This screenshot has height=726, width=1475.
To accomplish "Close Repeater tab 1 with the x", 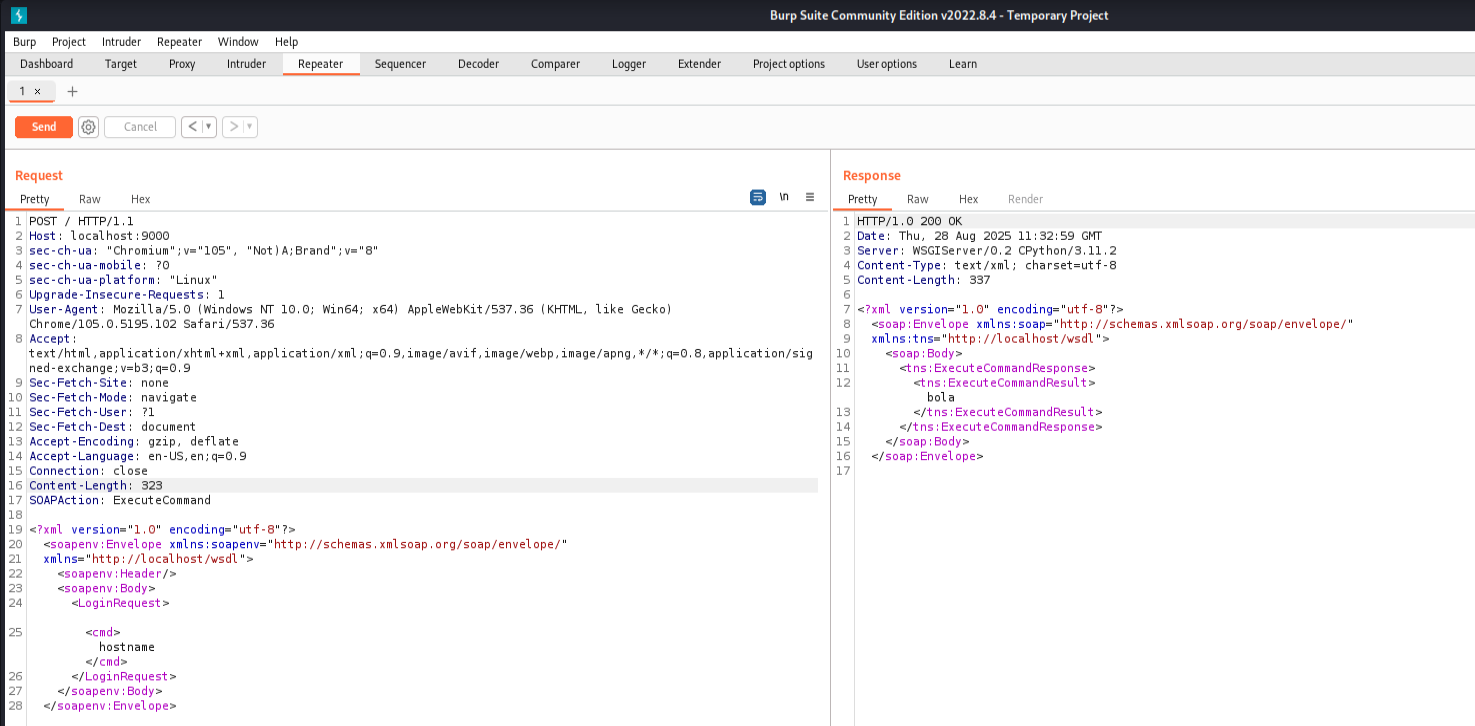I will tap(38, 91).
